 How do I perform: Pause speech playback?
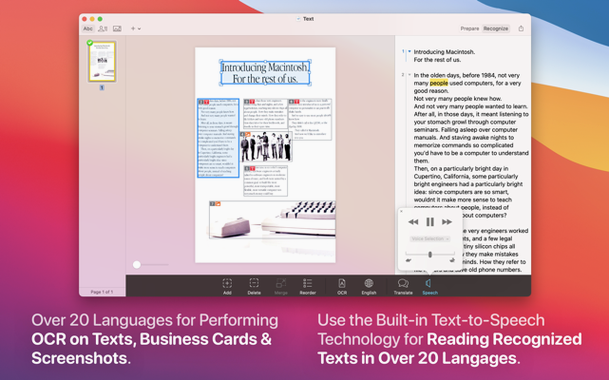pyautogui.click(x=430, y=222)
